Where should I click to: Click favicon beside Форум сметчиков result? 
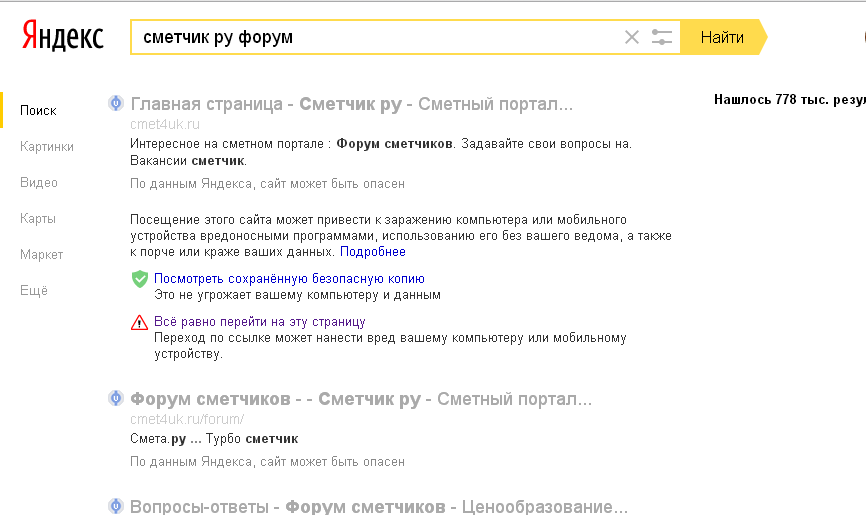(x=115, y=399)
